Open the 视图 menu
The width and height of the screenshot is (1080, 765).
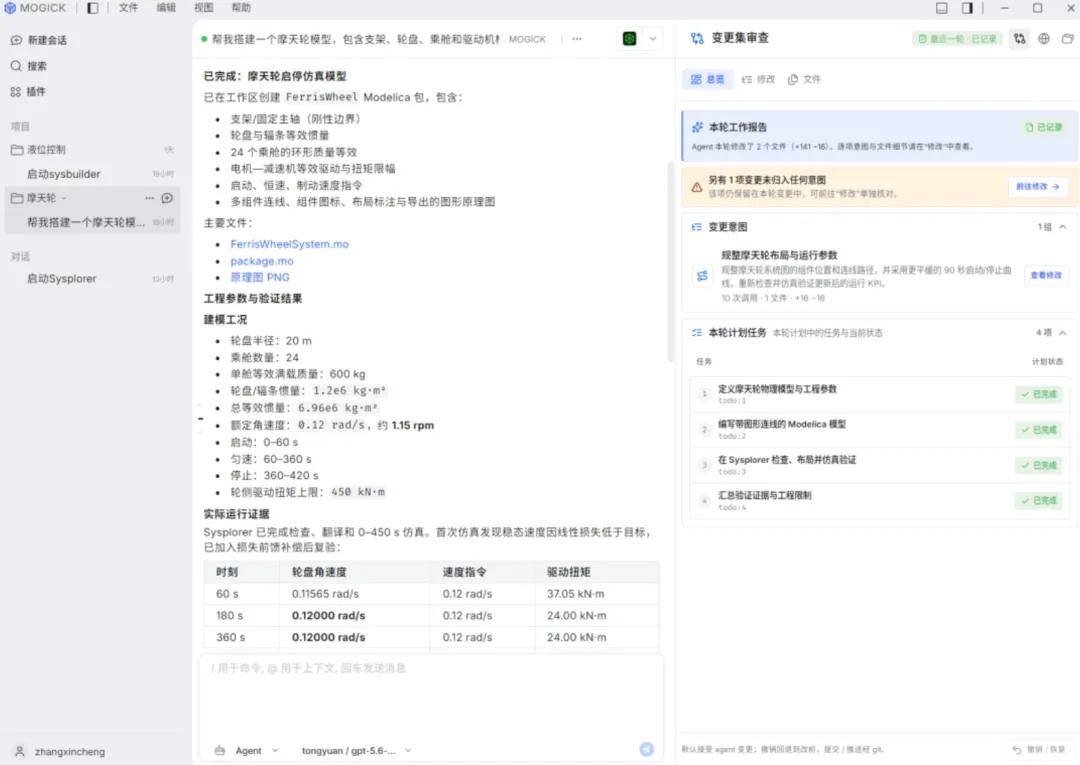coord(203,8)
